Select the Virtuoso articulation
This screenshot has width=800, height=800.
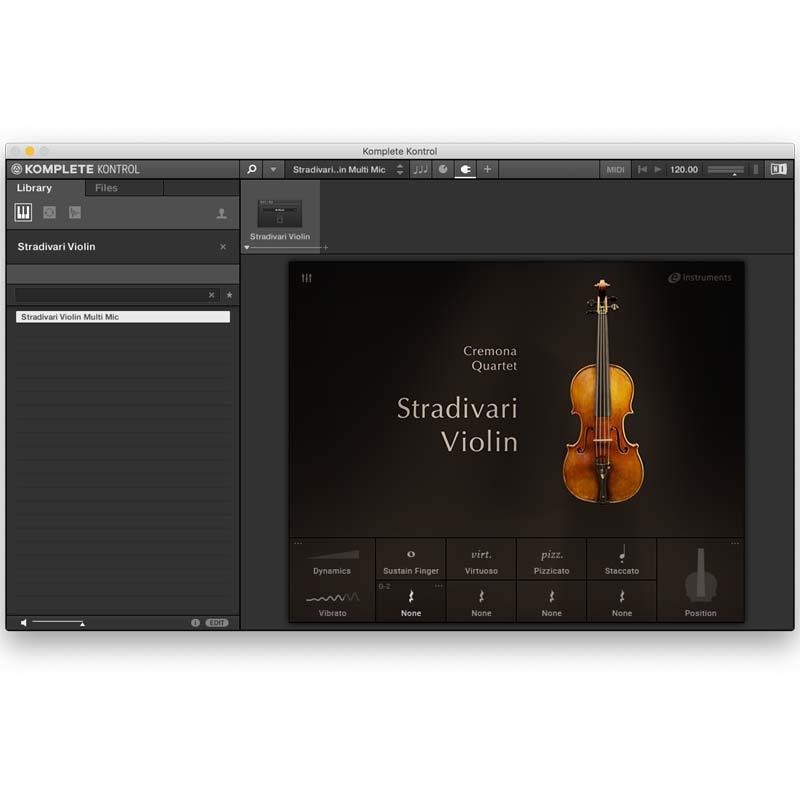(x=481, y=560)
